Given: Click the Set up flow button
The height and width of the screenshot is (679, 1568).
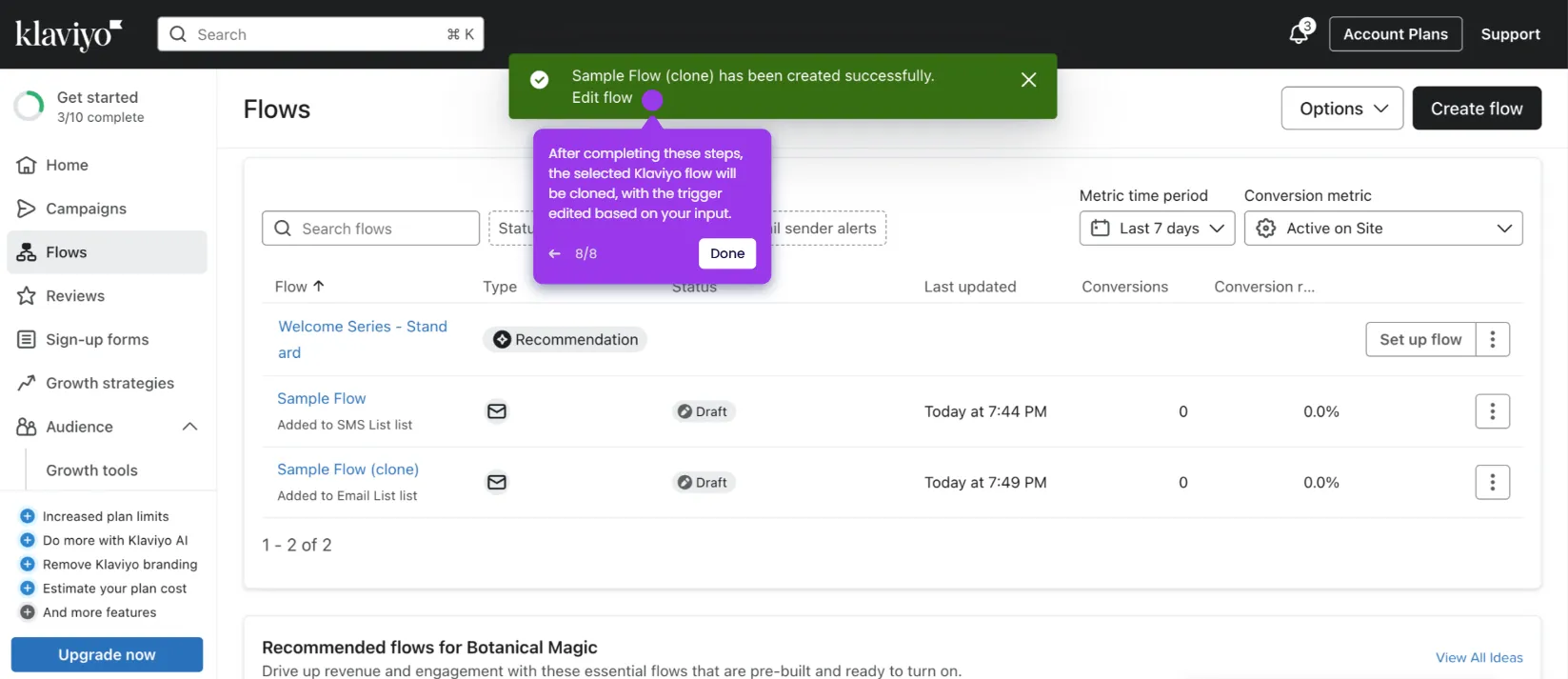Looking at the screenshot, I should click(x=1420, y=339).
